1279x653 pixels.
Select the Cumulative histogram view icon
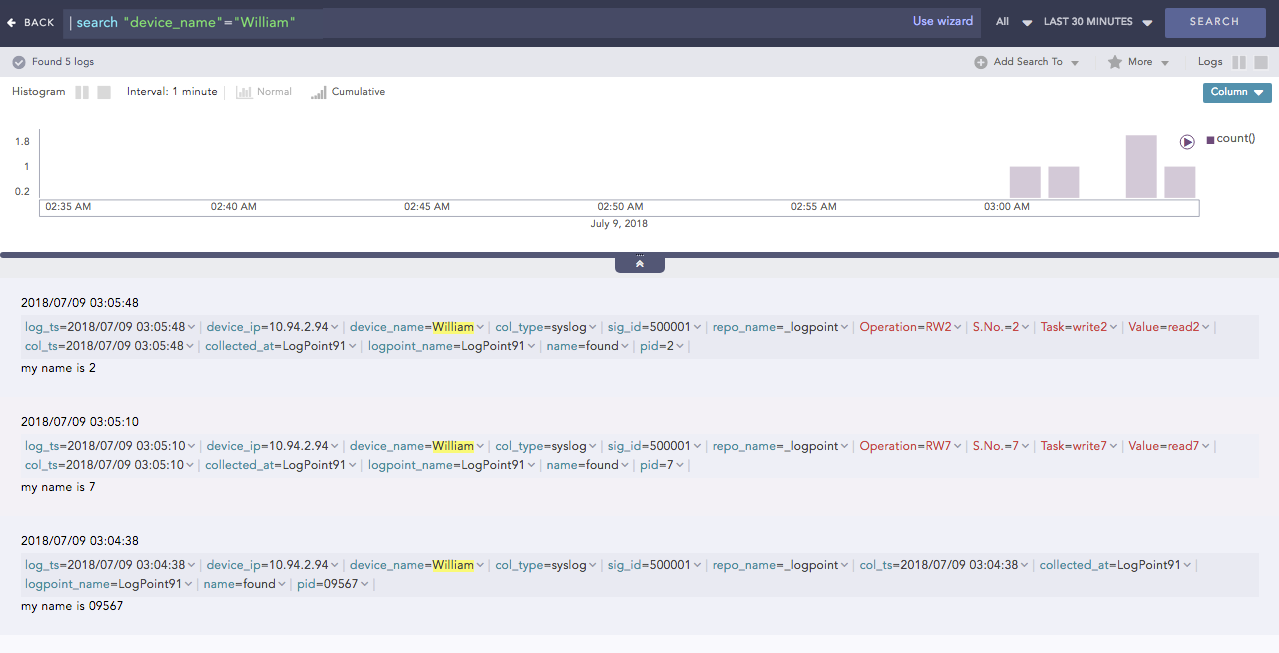(x=318, y=91)
